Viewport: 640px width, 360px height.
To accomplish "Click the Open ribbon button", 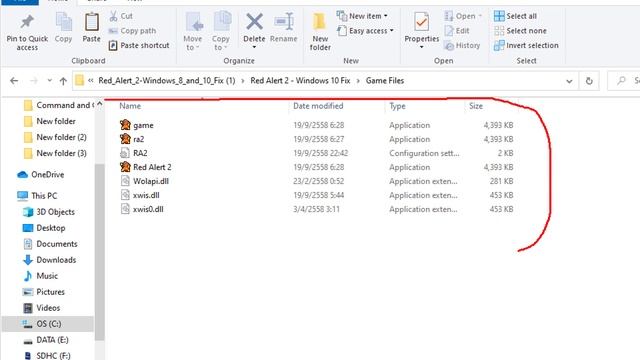I will (x=463, y=16).
